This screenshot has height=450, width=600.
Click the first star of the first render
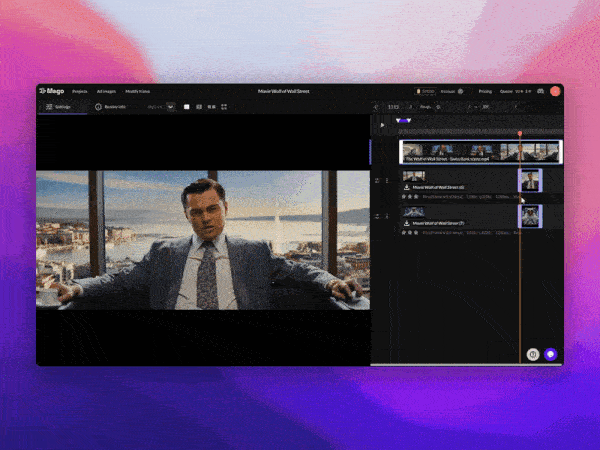coord(404,197)
